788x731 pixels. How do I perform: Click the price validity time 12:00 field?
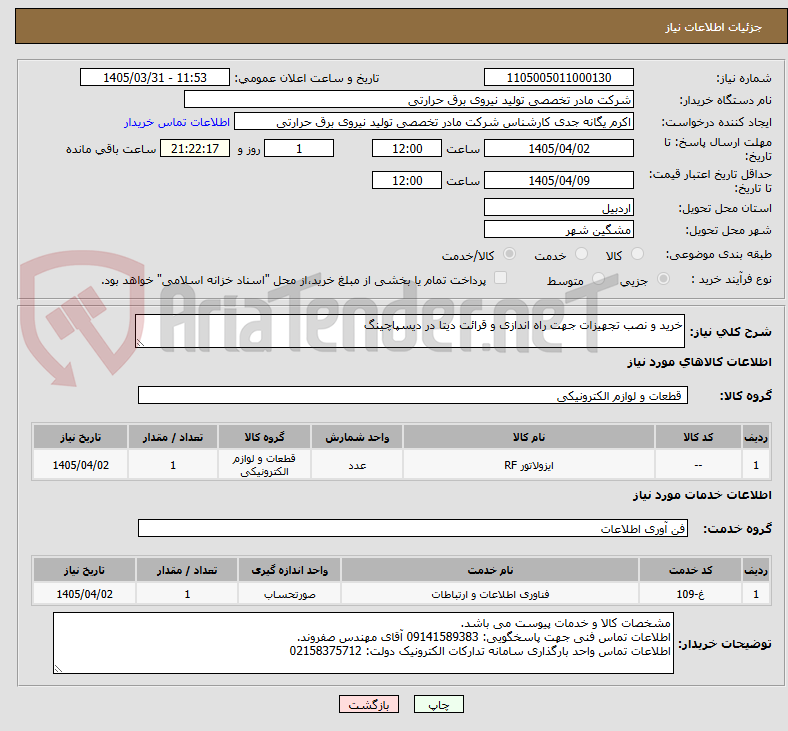tap(407, 180)
